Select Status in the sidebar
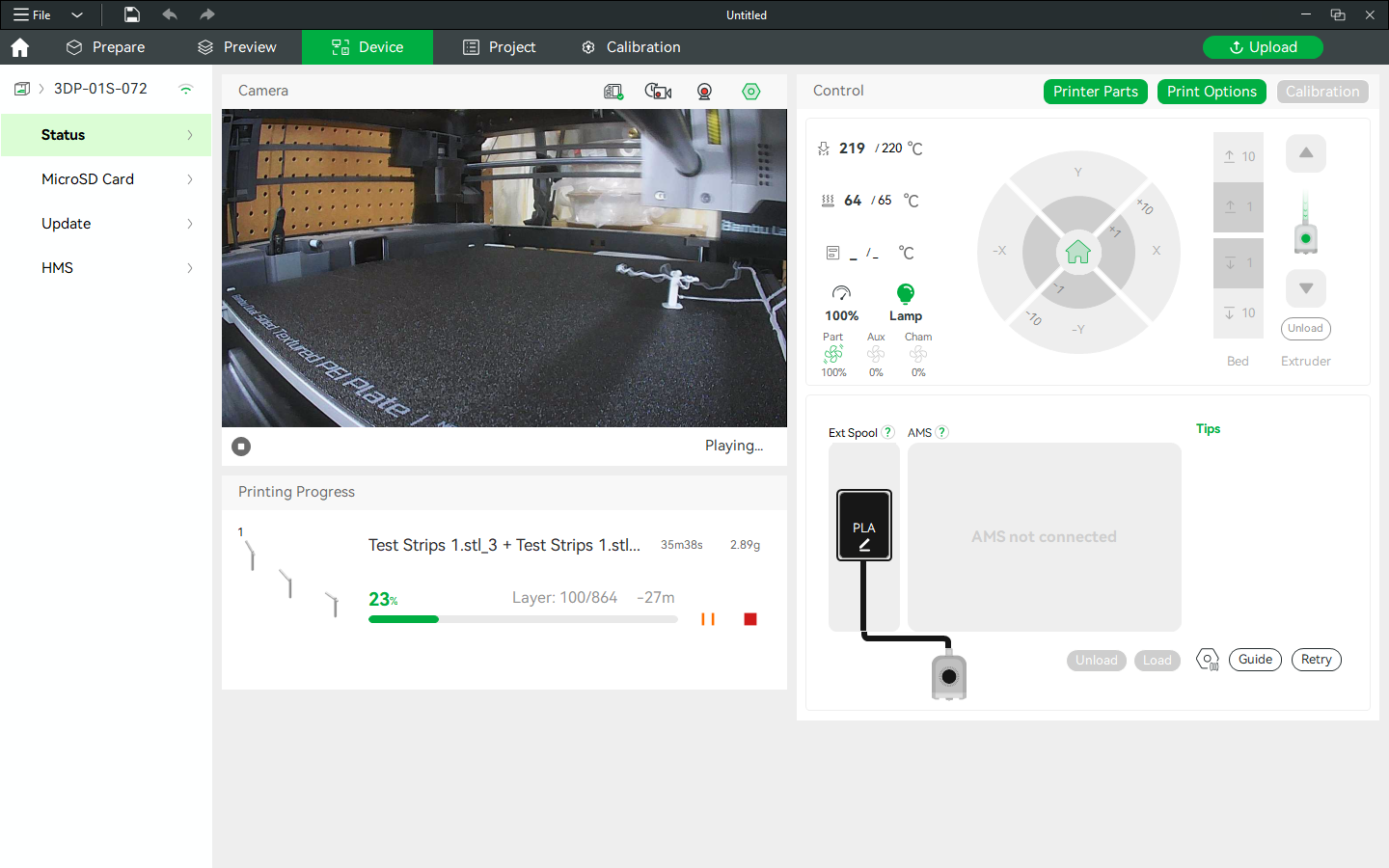This screenshot has height=868, width=1389. click(106, 135)
